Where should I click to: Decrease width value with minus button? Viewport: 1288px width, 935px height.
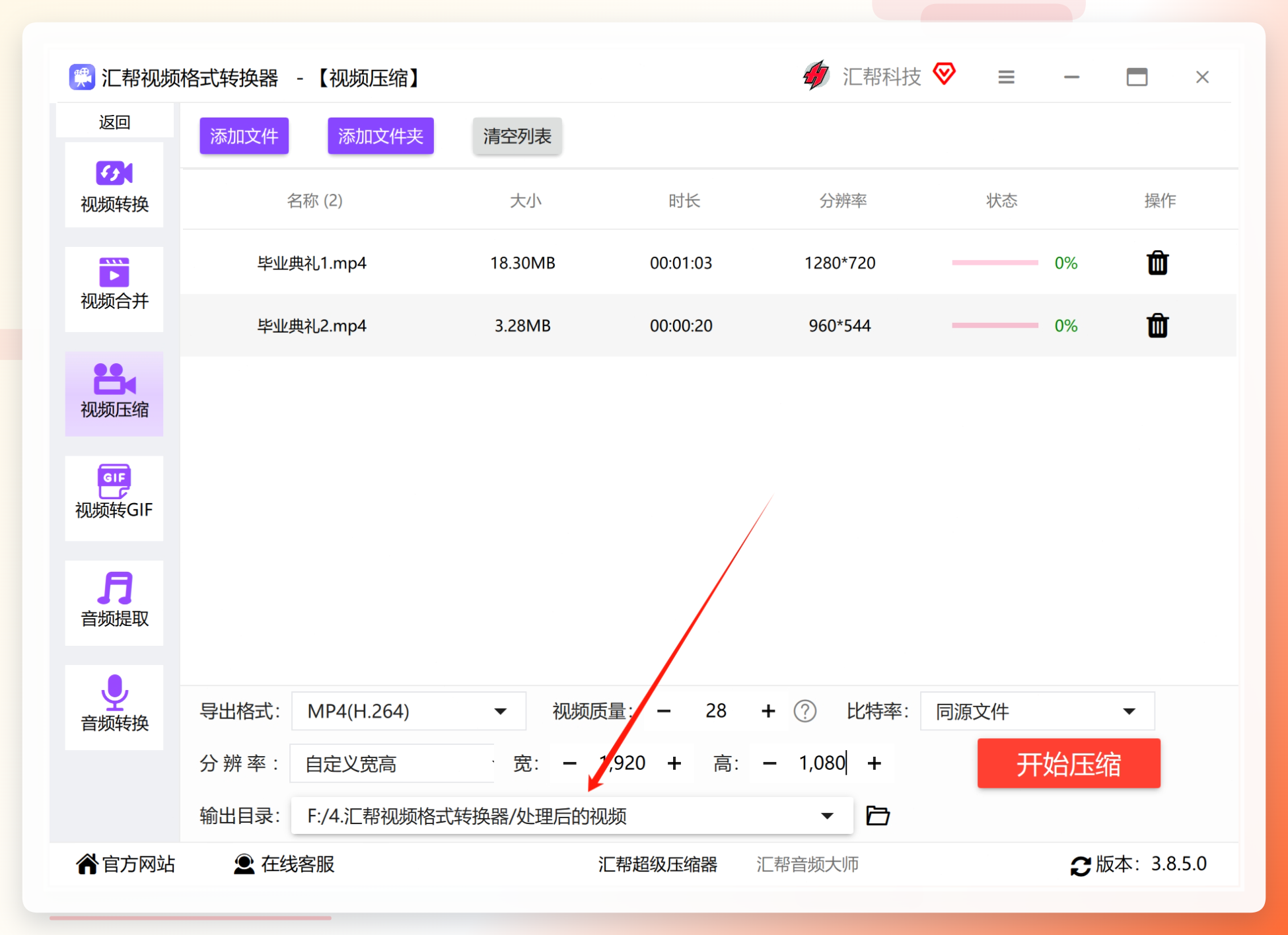pyautogui.click(x=569, y=763)
